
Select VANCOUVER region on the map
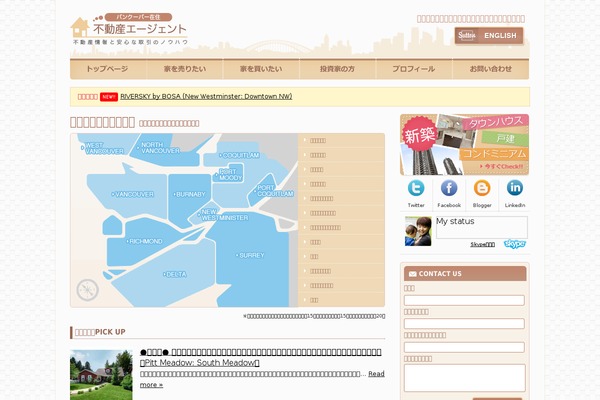tap(133, 194)
